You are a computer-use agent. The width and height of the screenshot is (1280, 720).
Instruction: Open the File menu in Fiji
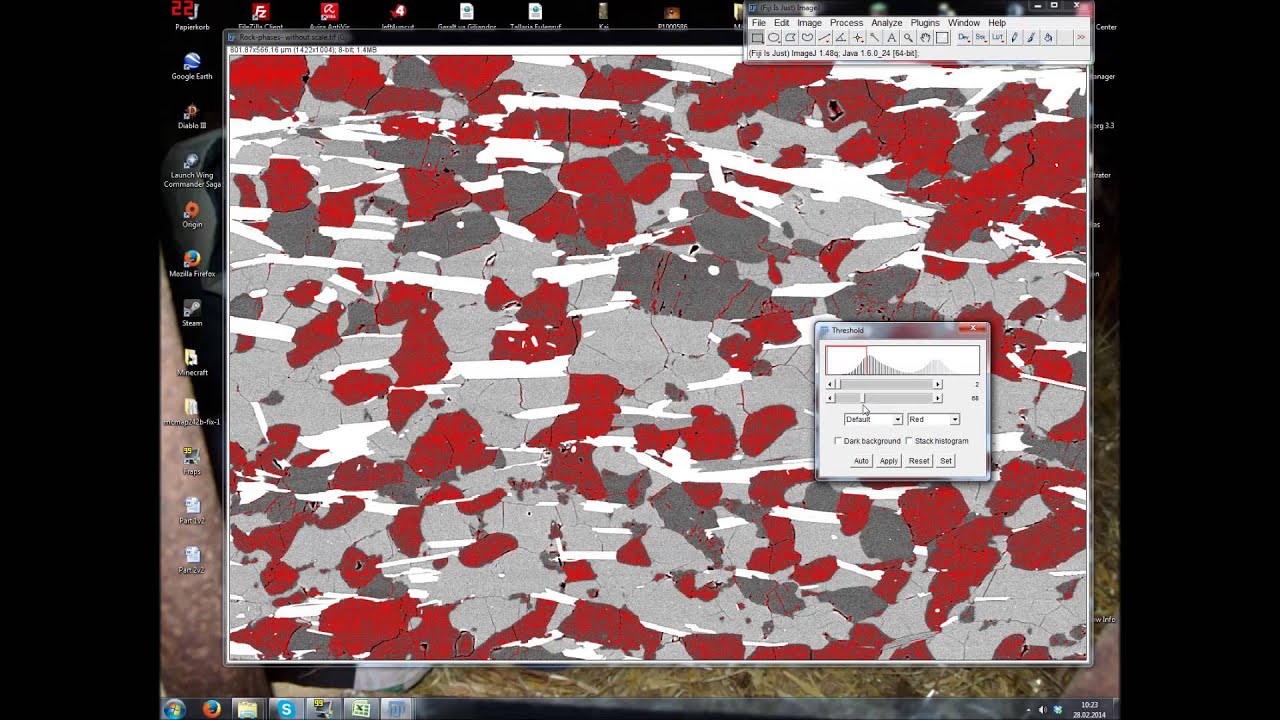click(759, 22)
